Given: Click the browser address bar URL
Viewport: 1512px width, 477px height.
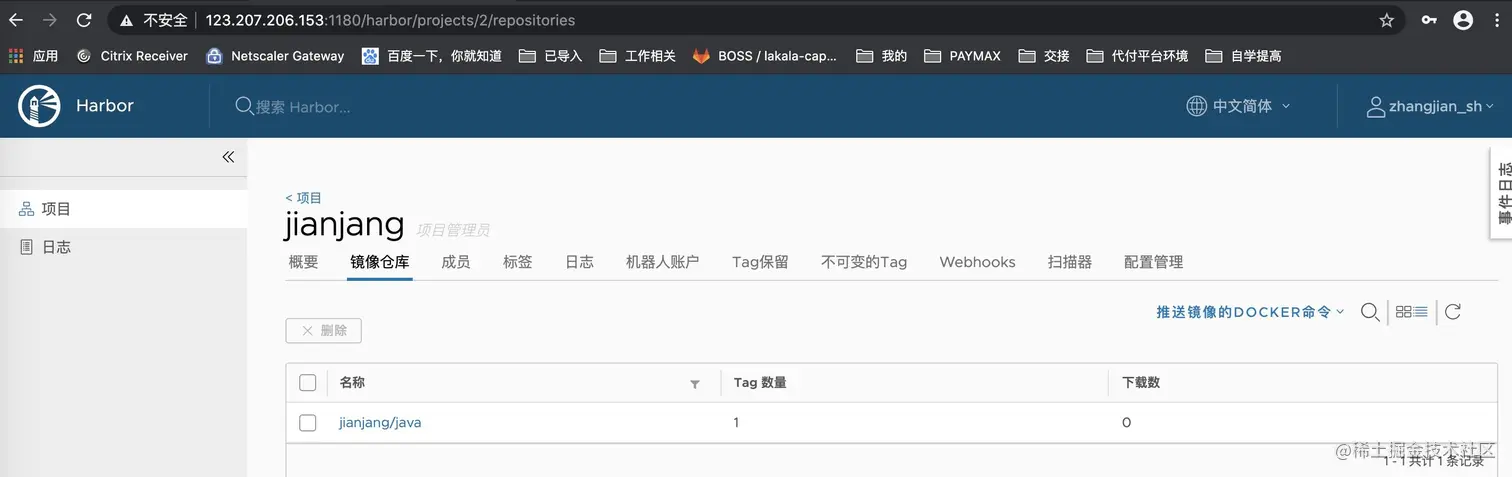Looking at the screenshot, I should pyautogui.click(x=390, y=20).
